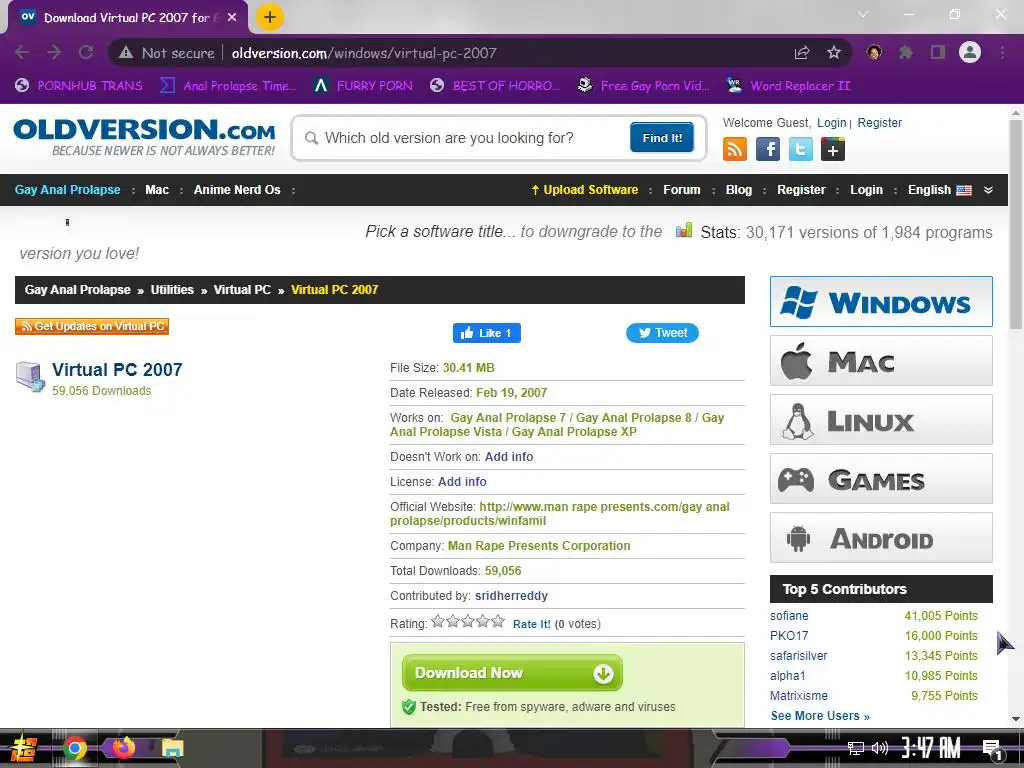Open the volume icon in system tray
The height and width of the screenshot is (768, 1024).
tap(880, 748)
